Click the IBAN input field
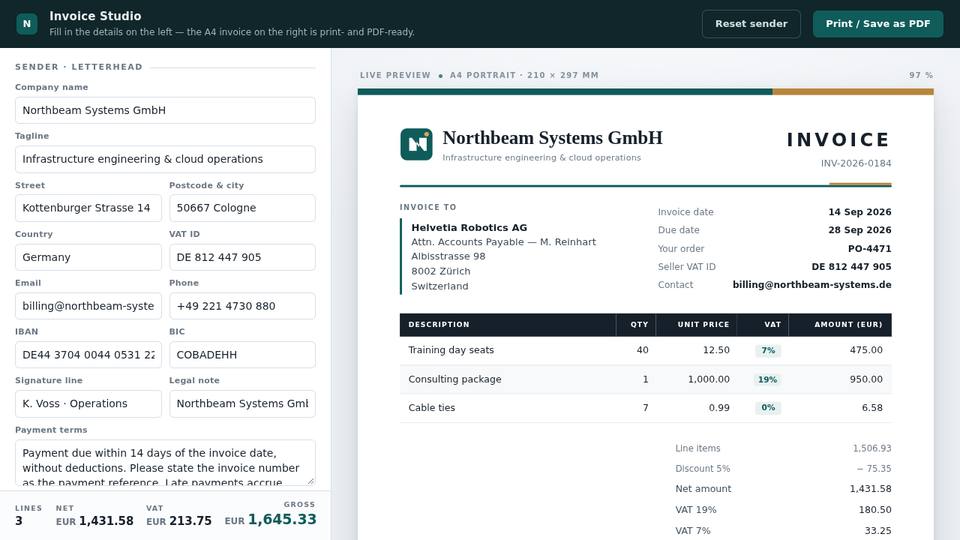The height and width of the screenshot is (540, 960). 88,354
